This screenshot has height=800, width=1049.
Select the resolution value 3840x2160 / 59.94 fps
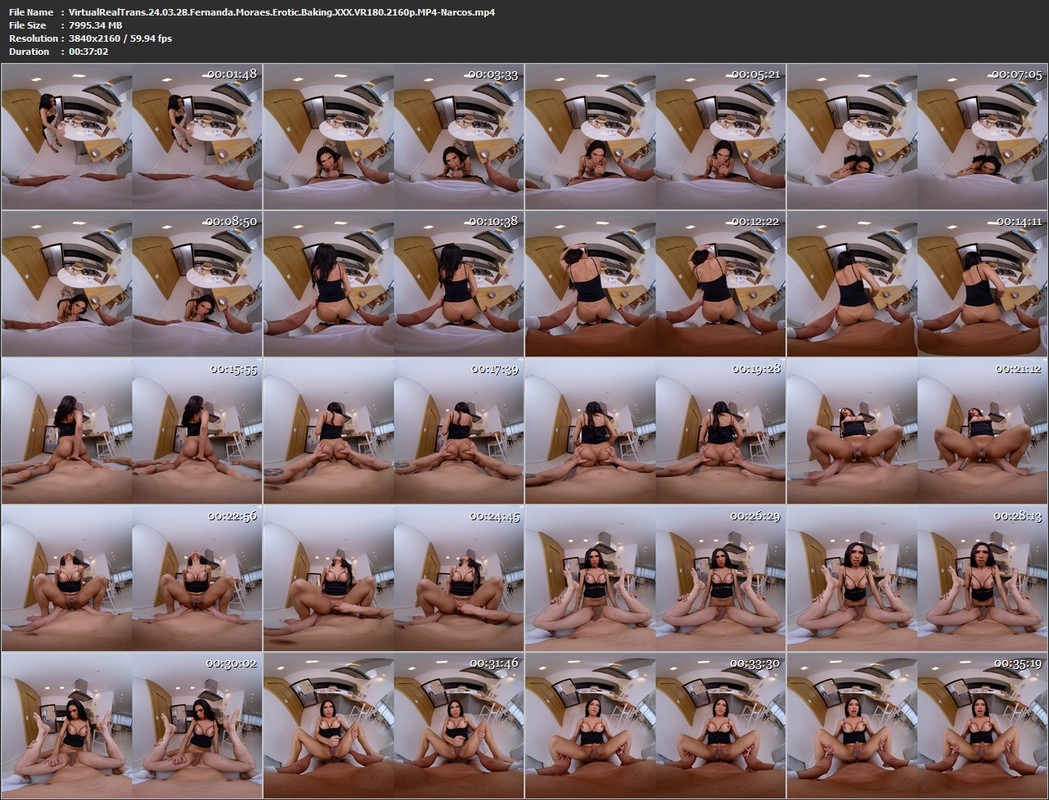(x=120, y=38)
